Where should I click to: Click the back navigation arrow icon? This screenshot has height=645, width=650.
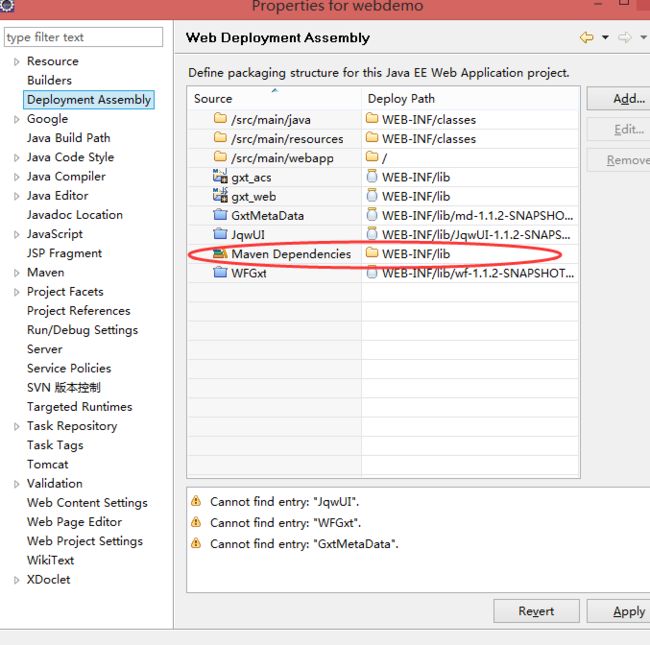587,38
